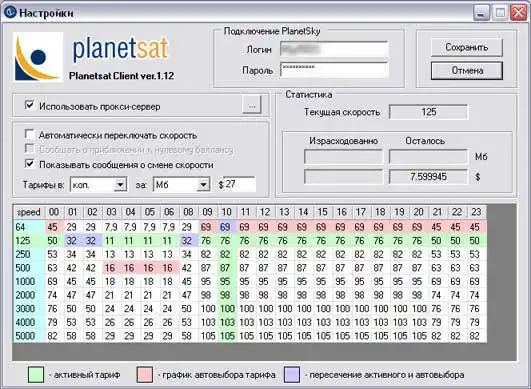The width and height of the screenshot is (531, 389).
Task: Select speed row 2000
Action: pyautogui.click(x=29, y=295)
